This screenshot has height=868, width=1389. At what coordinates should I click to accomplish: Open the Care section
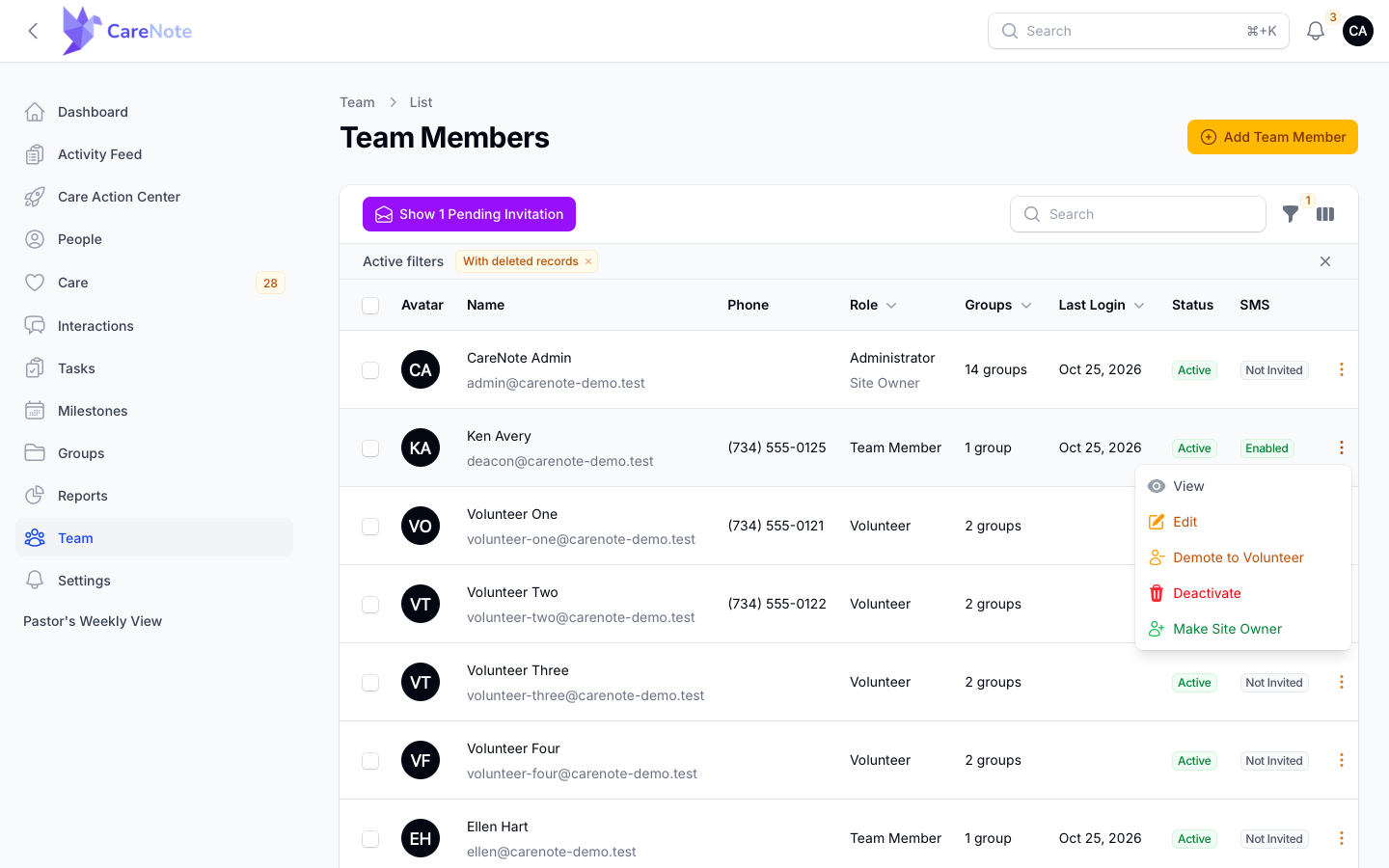[x=154, y=283]
